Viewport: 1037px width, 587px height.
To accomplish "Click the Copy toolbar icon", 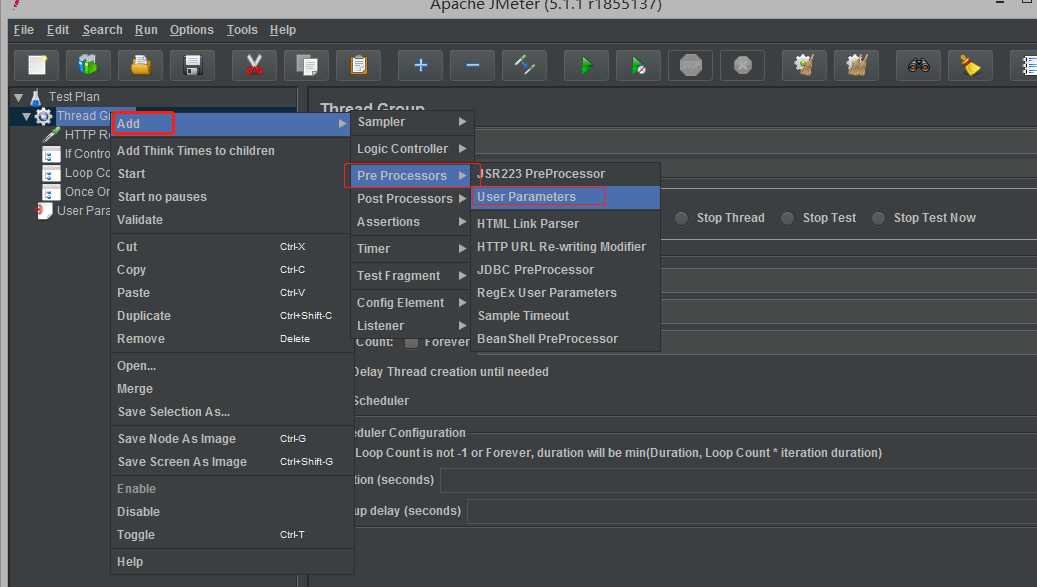I will 306,65.
